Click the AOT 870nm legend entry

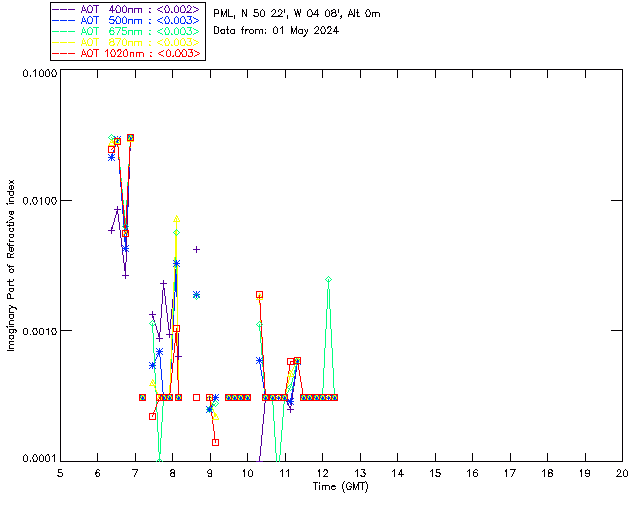click(x=126, y=42)
